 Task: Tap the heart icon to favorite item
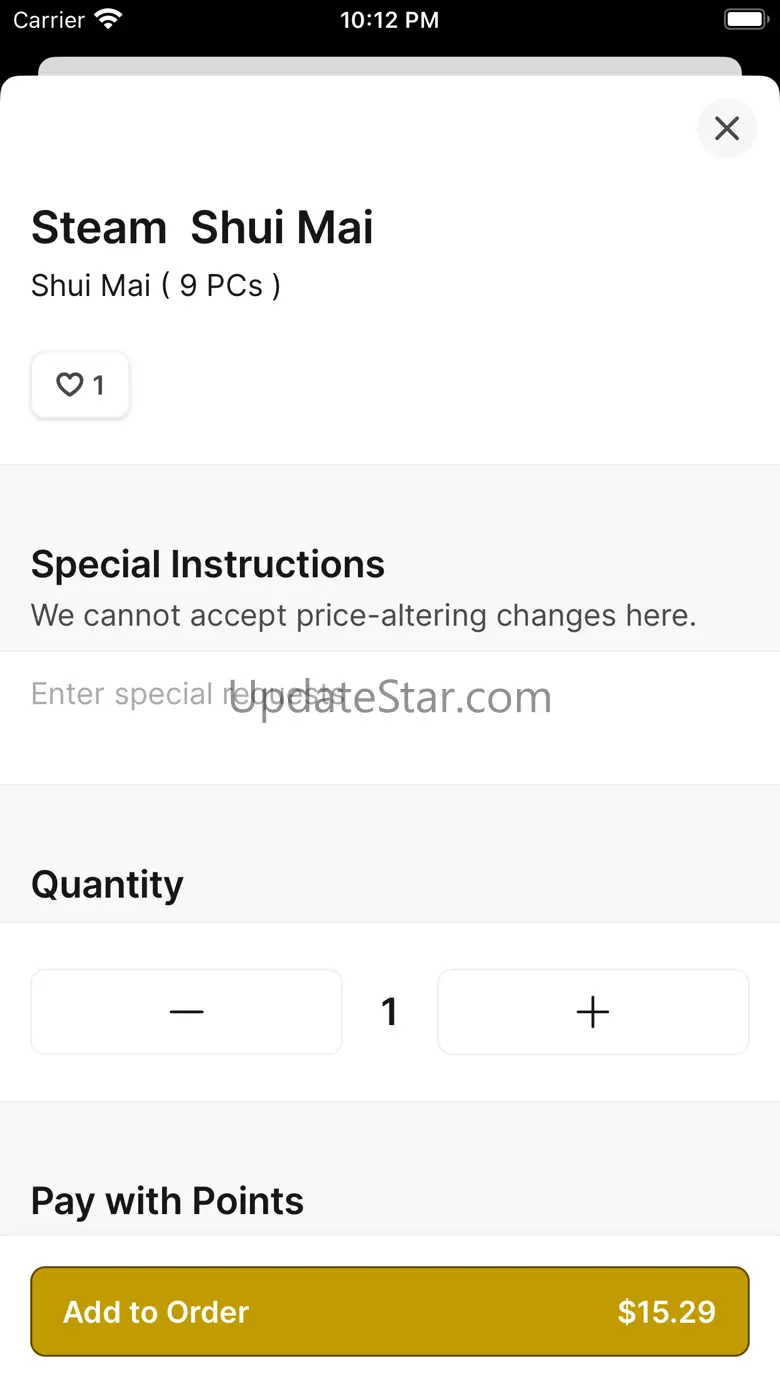[x=68, y=385]
